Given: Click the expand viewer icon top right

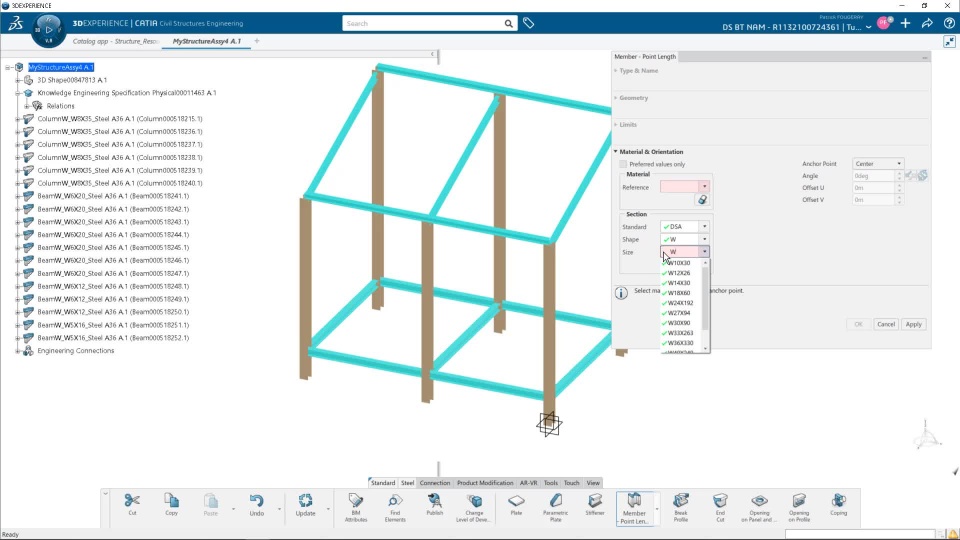Looking at the screenshot, I should coord(950,42).
